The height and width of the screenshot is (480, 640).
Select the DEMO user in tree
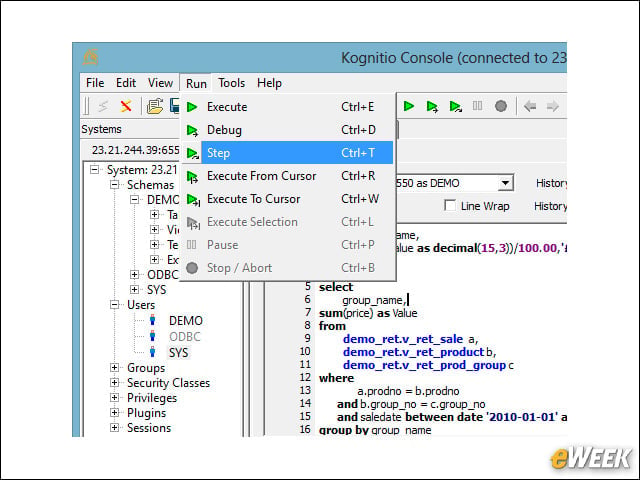(186, 321)
